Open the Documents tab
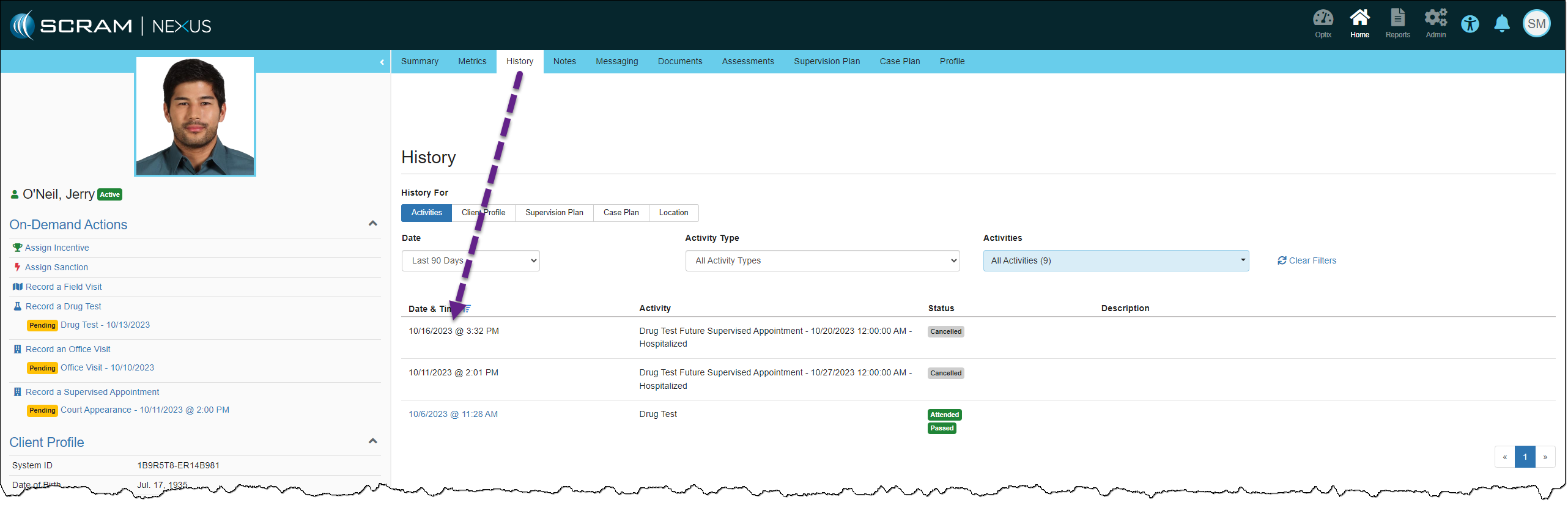Screen dimensions: 1568x505 pyautogui.click(x=679, y=62)
